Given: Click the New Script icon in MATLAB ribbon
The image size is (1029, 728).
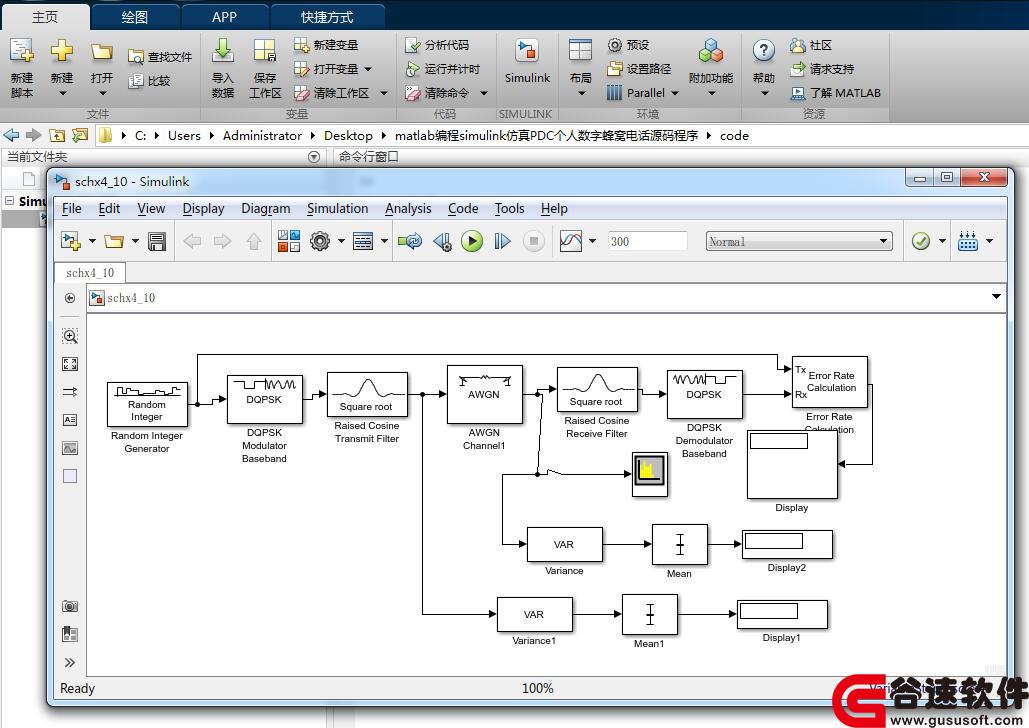Looking at the screenshot, I should 22,51.
